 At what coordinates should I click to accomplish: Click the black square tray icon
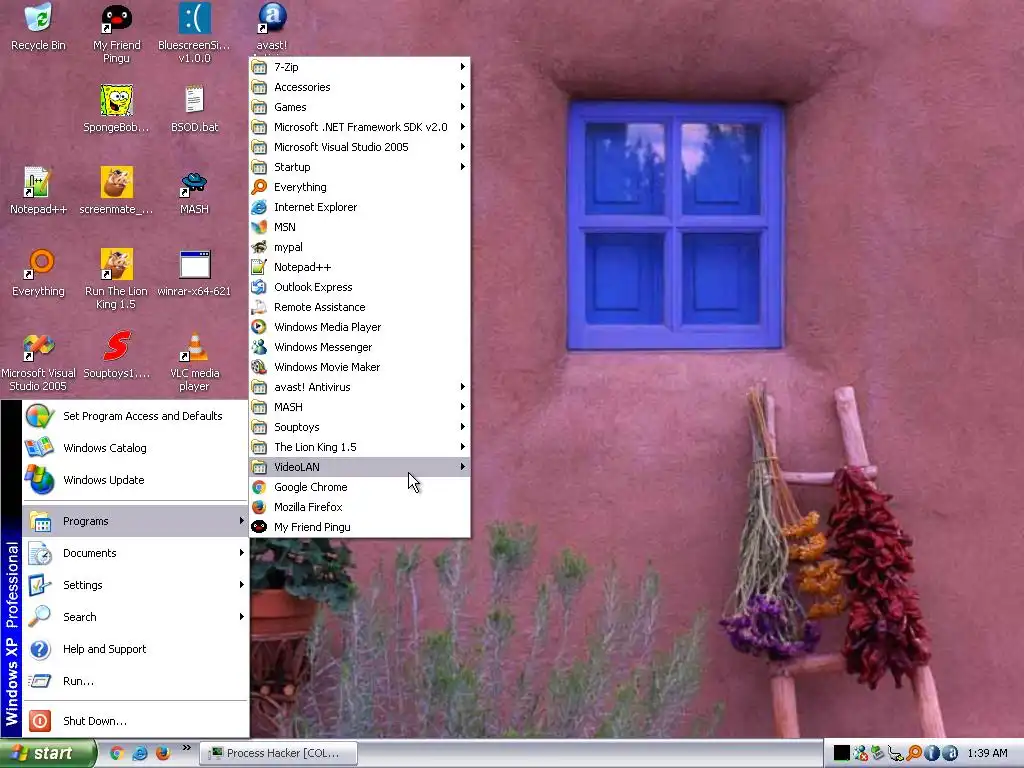(x=842, y=753)
